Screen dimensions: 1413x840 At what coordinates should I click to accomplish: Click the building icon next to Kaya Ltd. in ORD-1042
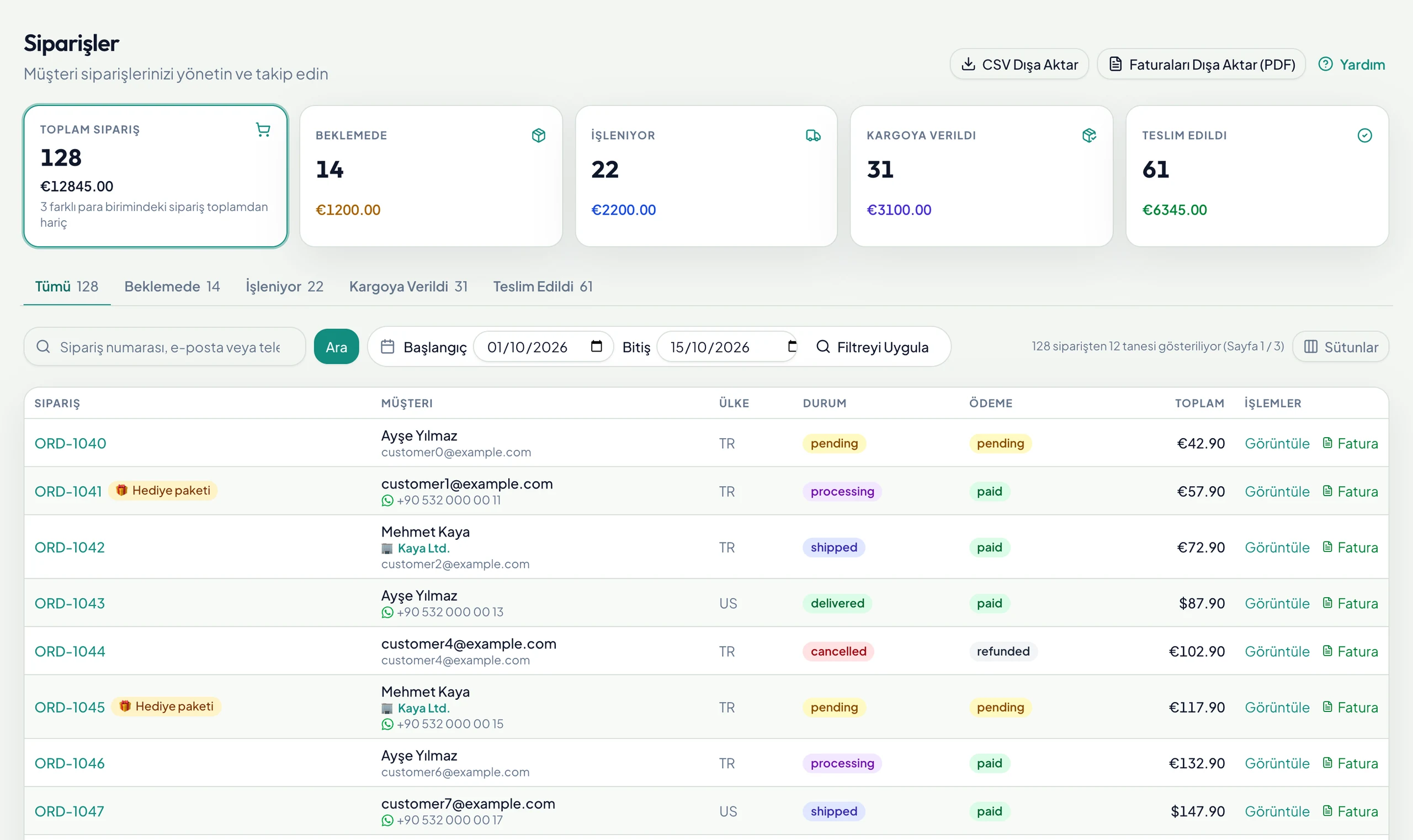point(387,549)
